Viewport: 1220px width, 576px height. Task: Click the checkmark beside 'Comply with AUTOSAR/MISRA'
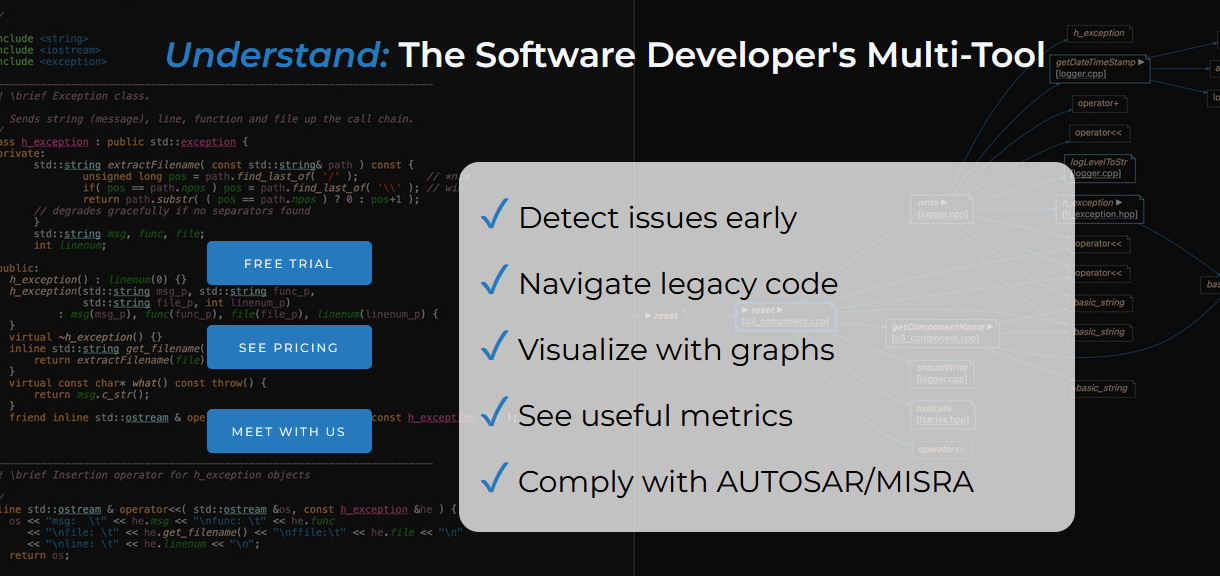(495, 478)
